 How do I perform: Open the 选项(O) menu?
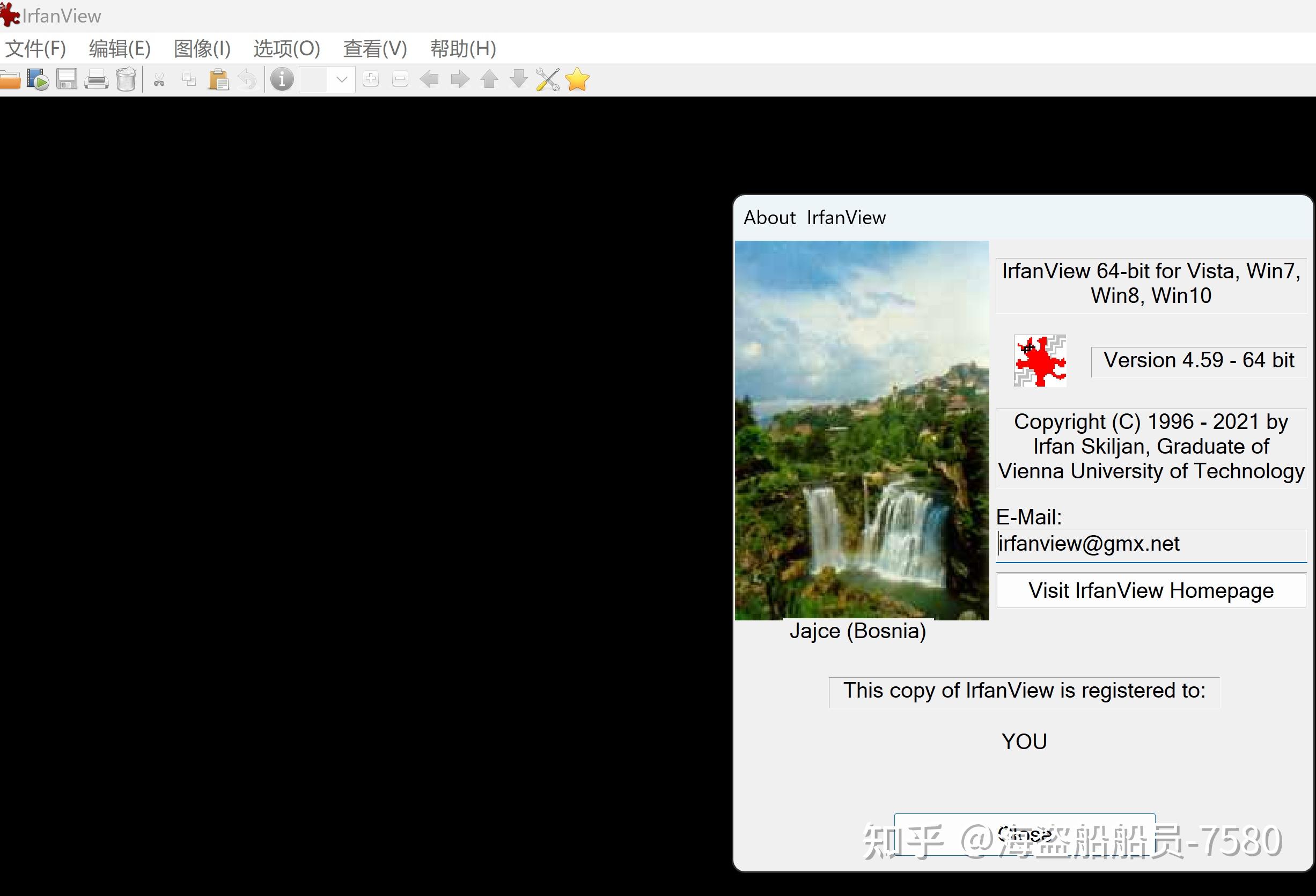tap(286, 49)
